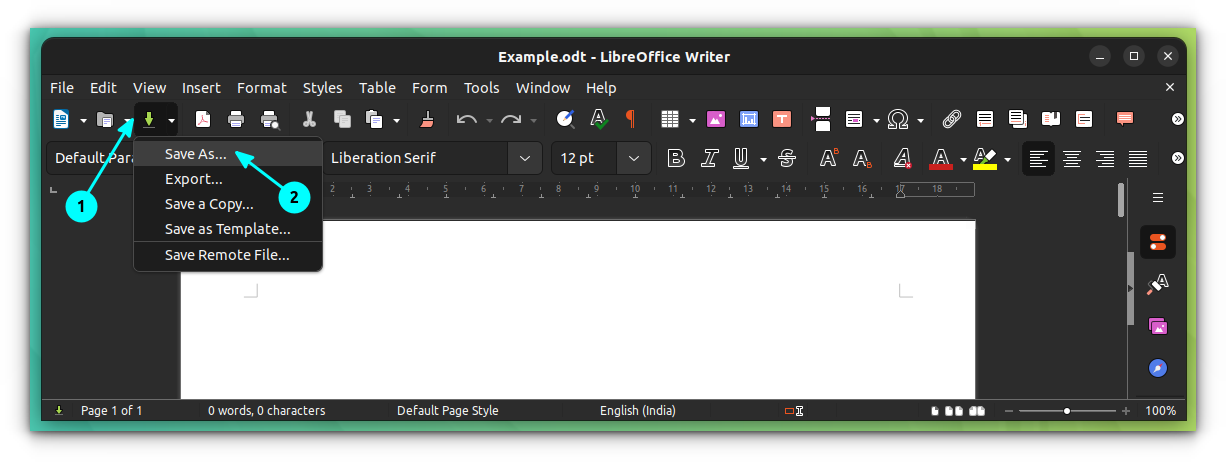This screenshot has width=1226, height=463.
Task: Click the Insert Chart icon
Action: pos(749,119)
